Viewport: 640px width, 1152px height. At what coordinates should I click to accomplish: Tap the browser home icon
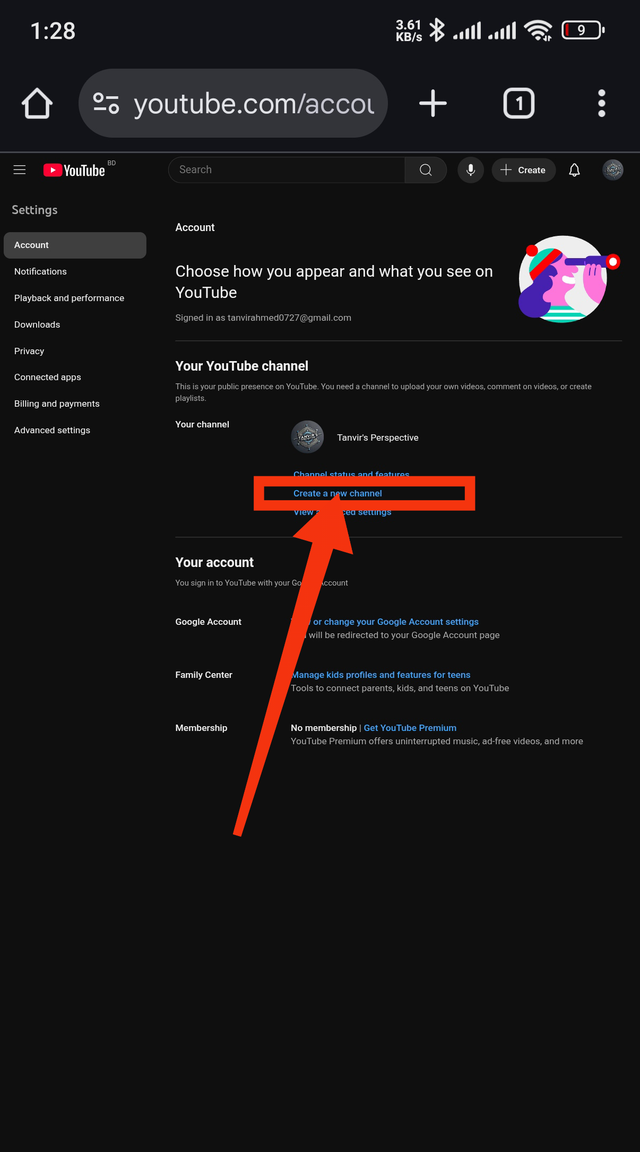pyautogui.click(x=37, y=104)
